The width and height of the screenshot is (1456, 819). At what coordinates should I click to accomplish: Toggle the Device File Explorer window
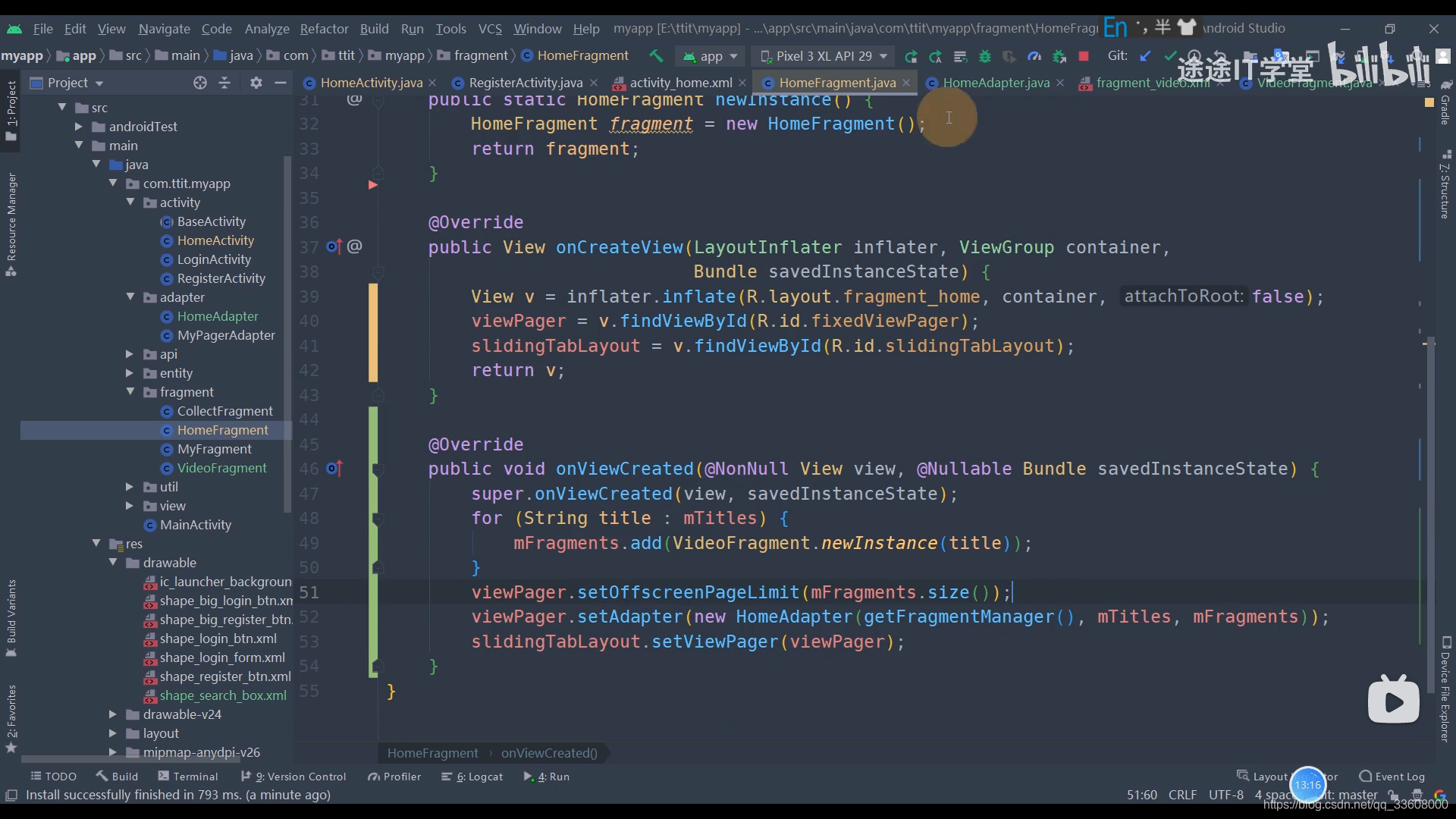tap(1445, 689)
